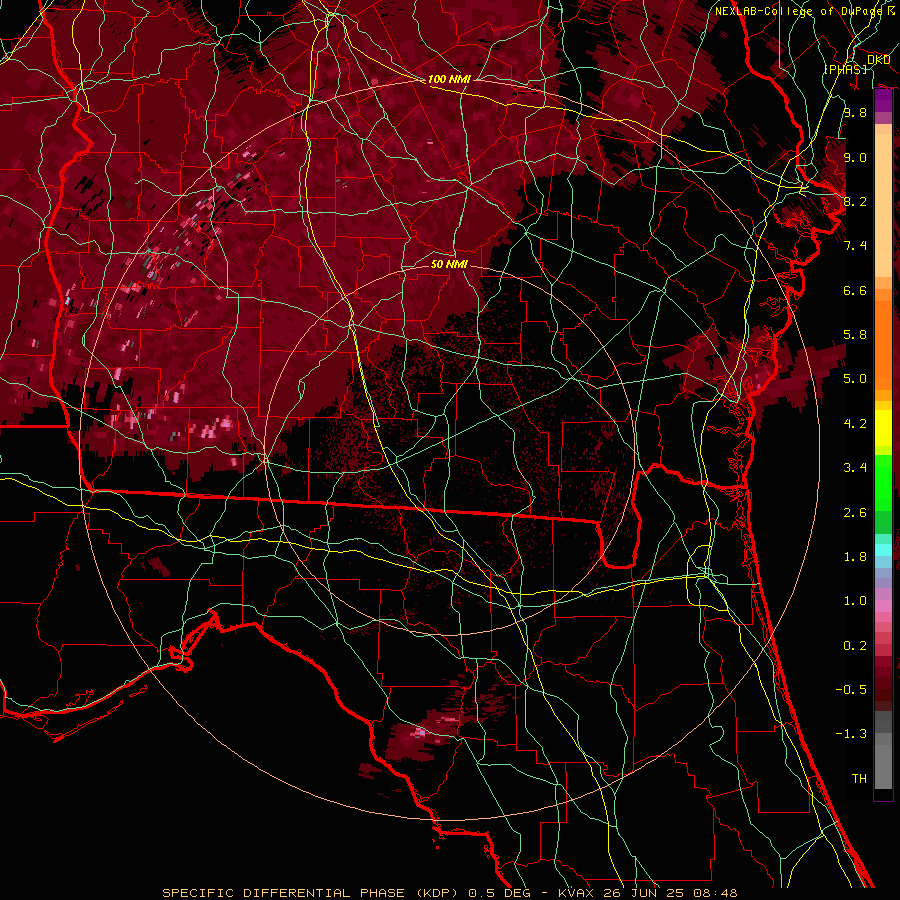Click the 9.0 value on the scale
The height and width of the screenshot is (900, 900).
(x=855, y=157)
